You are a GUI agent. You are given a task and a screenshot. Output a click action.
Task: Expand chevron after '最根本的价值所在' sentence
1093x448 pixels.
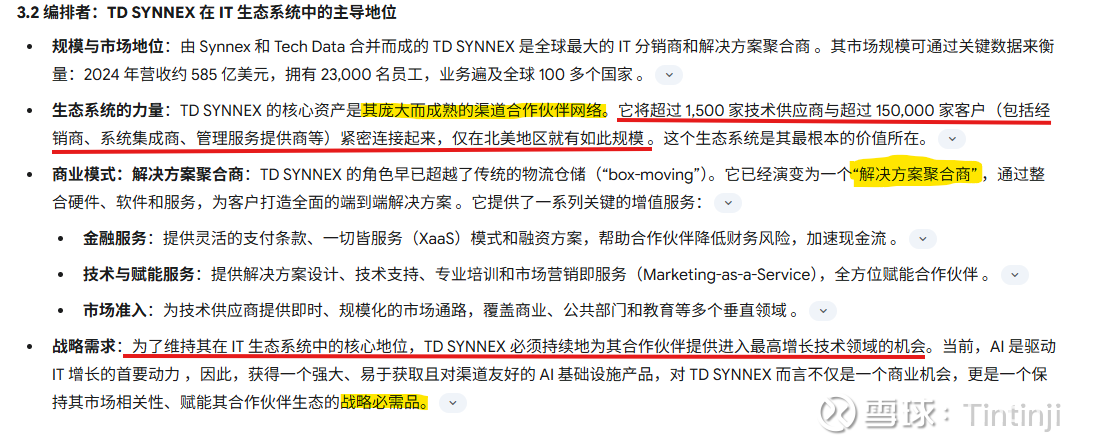[x=951, y=139]
